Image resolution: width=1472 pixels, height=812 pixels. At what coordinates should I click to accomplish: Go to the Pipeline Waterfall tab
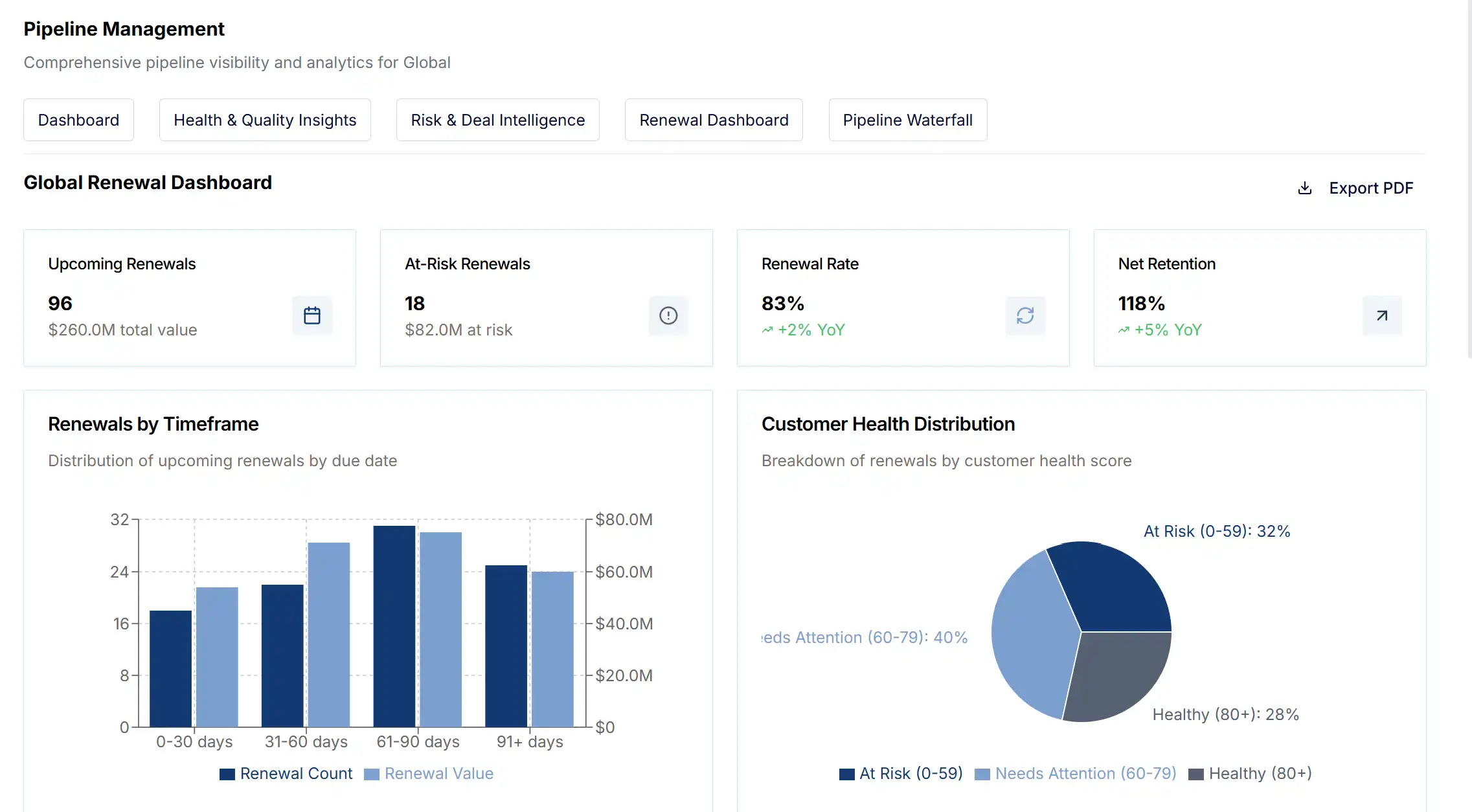907,120
